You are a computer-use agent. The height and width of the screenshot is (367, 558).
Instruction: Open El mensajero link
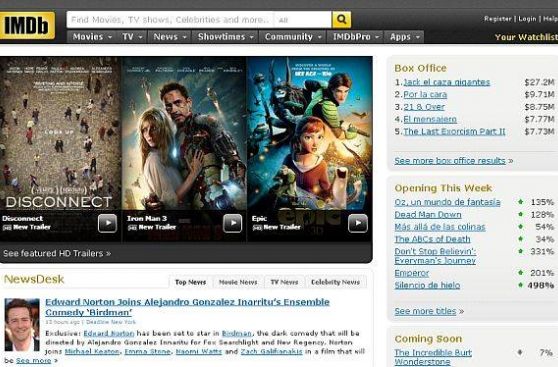point(430,119)
